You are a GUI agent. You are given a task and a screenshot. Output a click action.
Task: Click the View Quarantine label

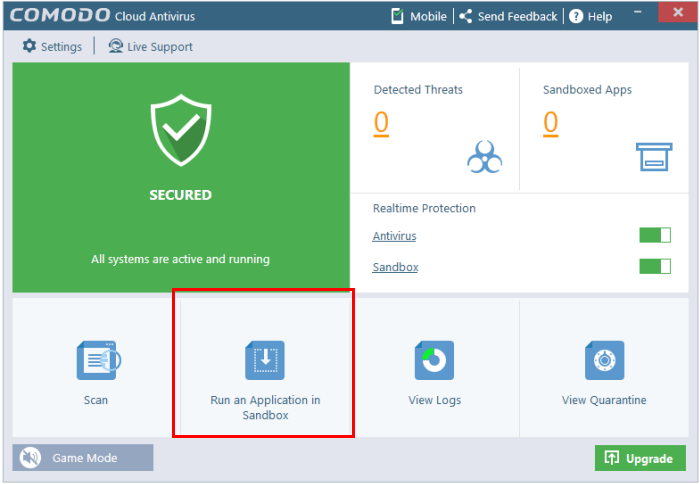point(604,400)
